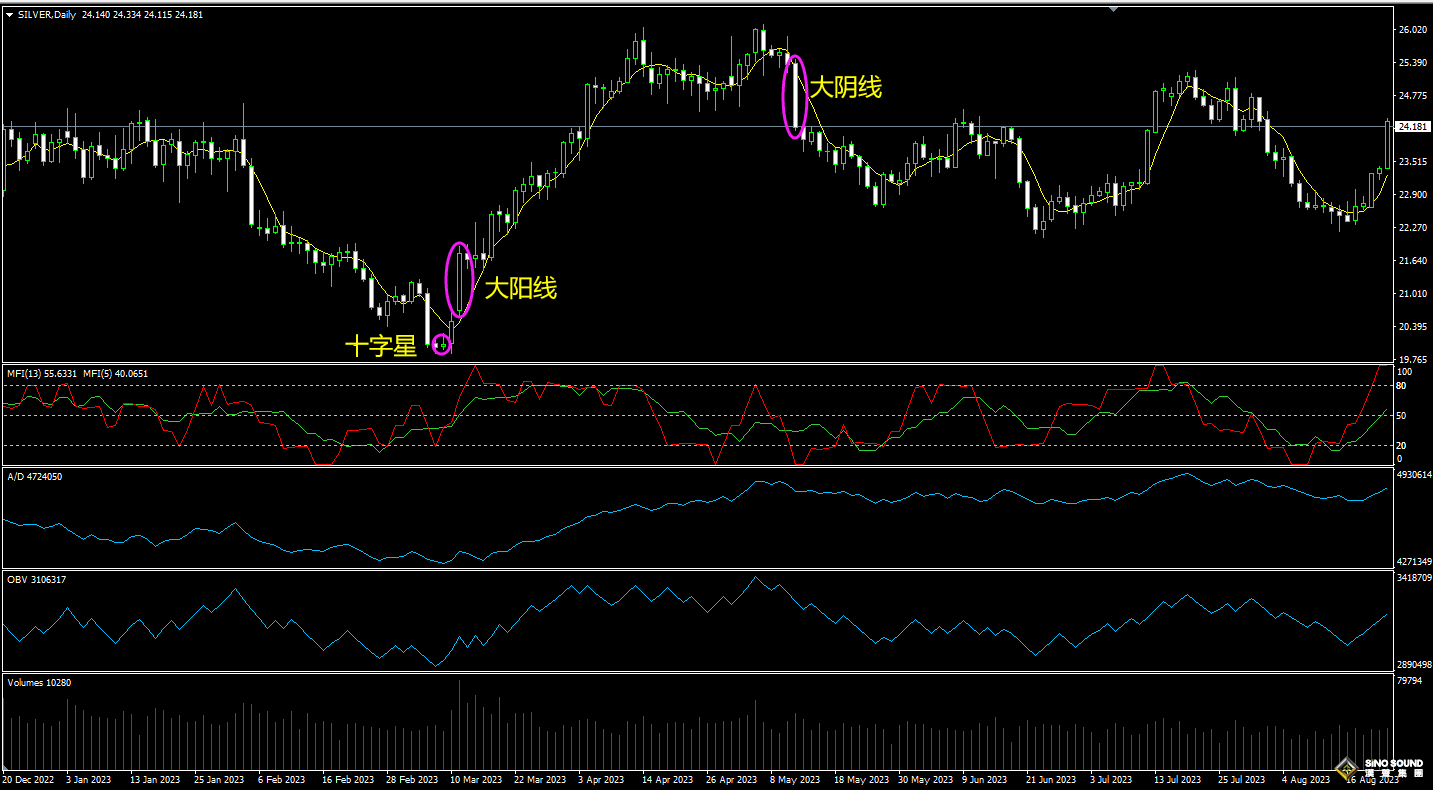Click the A/D indicator label
The height and width of the screenshot is (790, 1433).
(34, 477)
